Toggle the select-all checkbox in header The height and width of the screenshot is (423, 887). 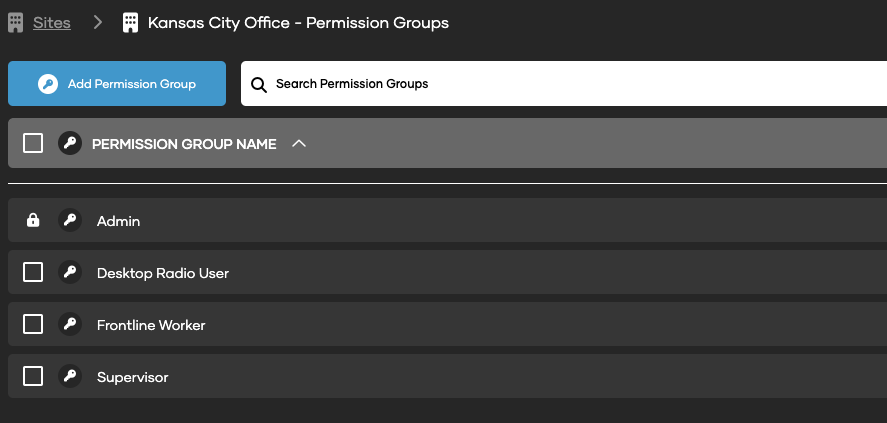(33, 143)
